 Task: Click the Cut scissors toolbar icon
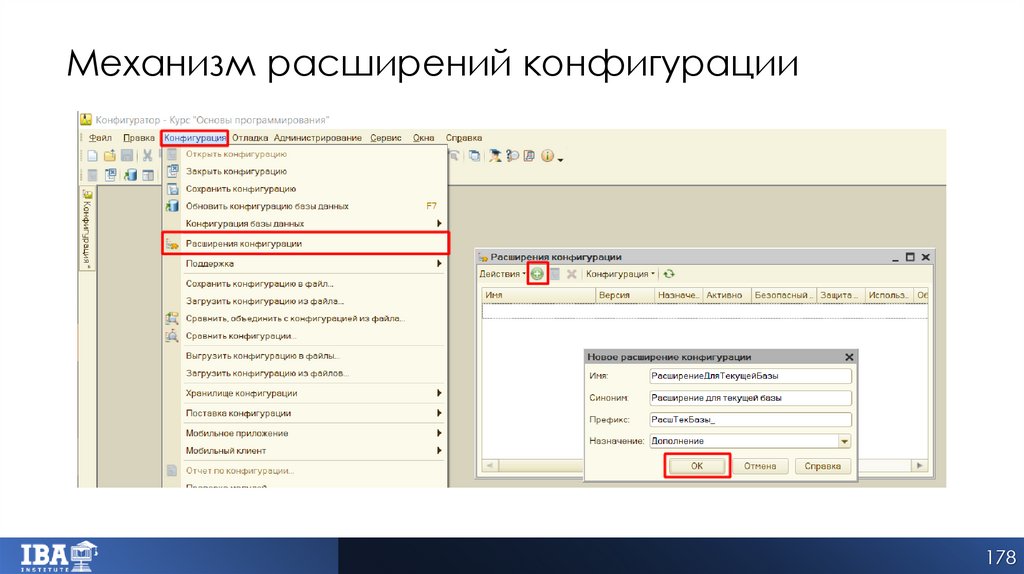point(148,155)
